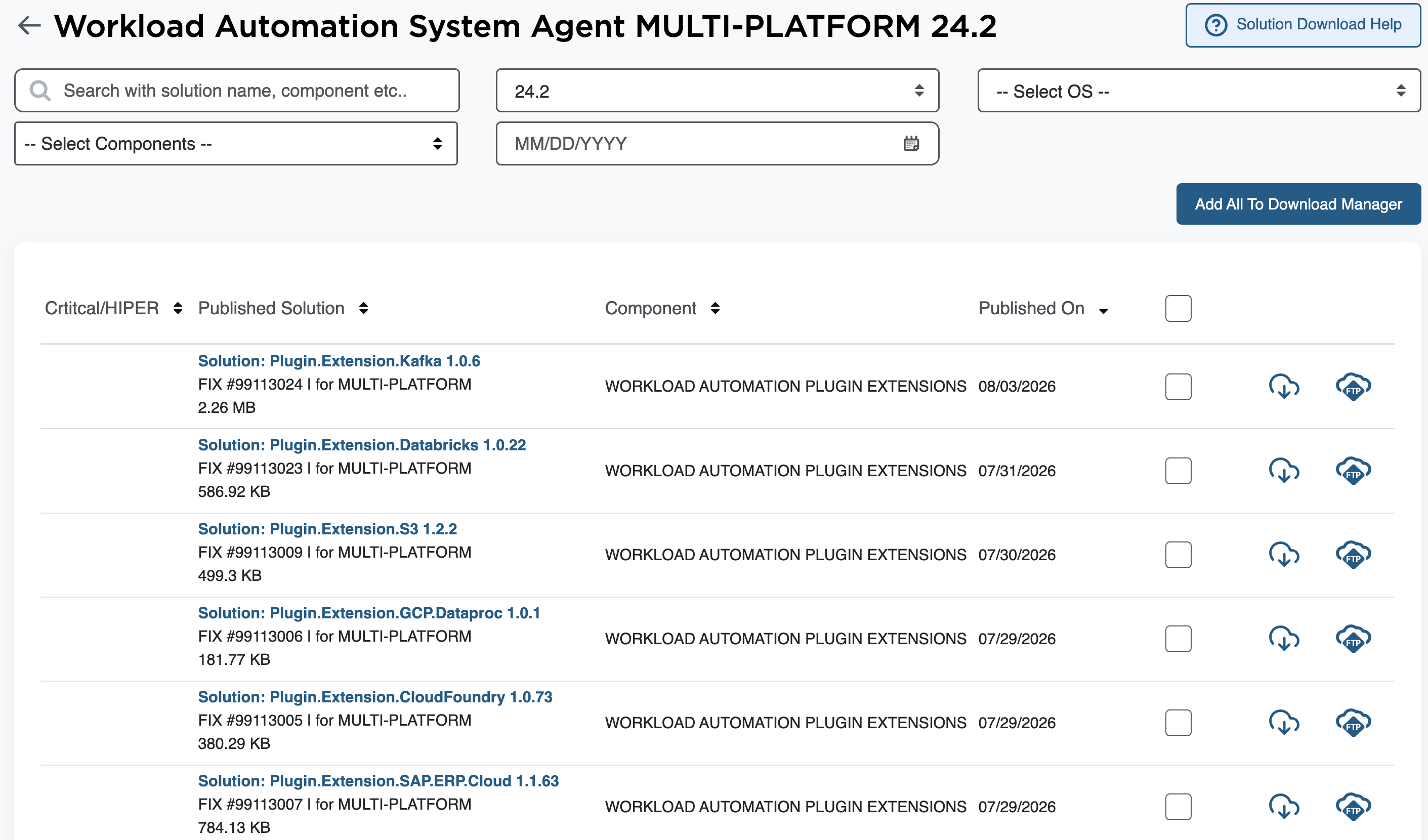Download Plugin.Extension.GCP.Dataproc 1.0.1 via cloud icon
1428x840 pixels.
click(x=1283, y=638)
